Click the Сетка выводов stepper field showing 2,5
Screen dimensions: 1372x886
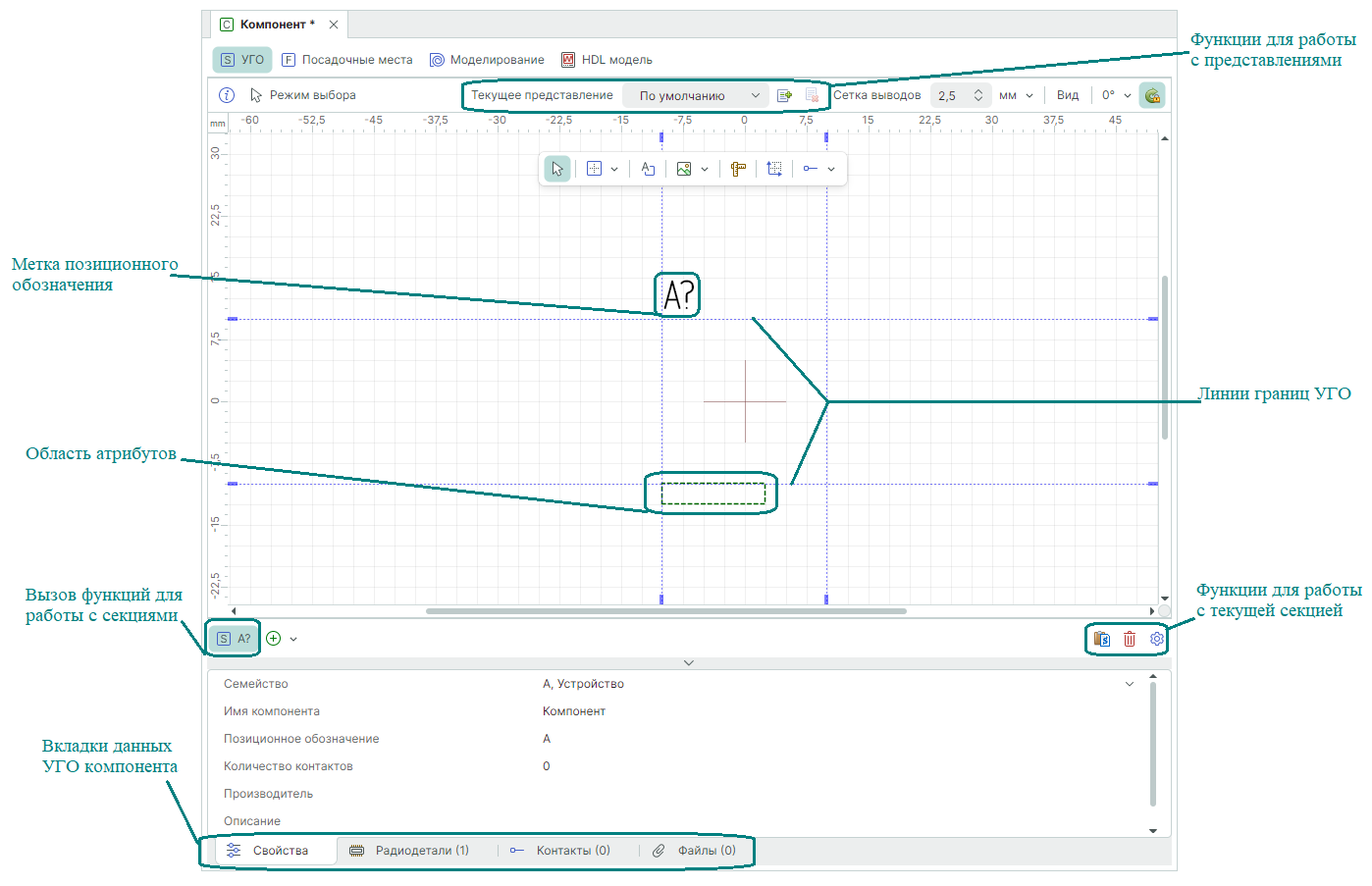pyautogui.click(x=950, y=95)
